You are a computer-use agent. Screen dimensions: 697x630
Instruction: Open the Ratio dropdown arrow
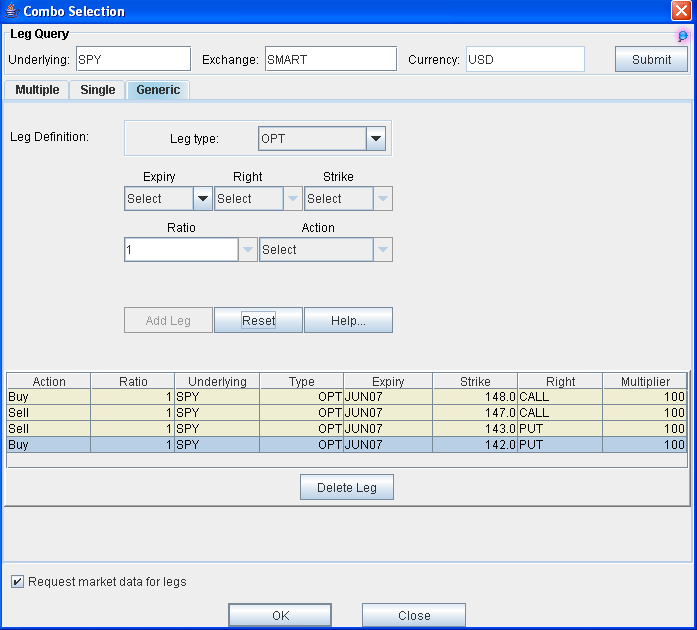(248, 250)
